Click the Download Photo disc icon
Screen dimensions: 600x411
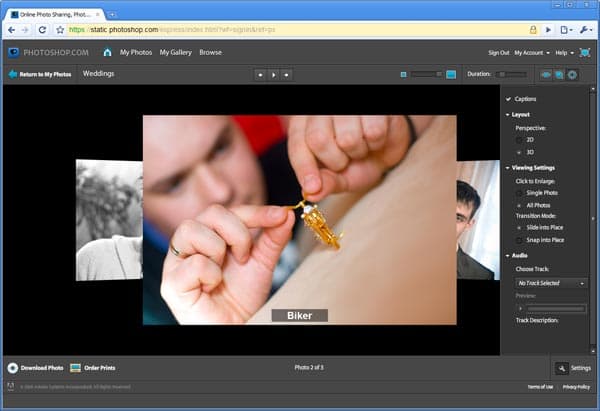coord(13,368)
